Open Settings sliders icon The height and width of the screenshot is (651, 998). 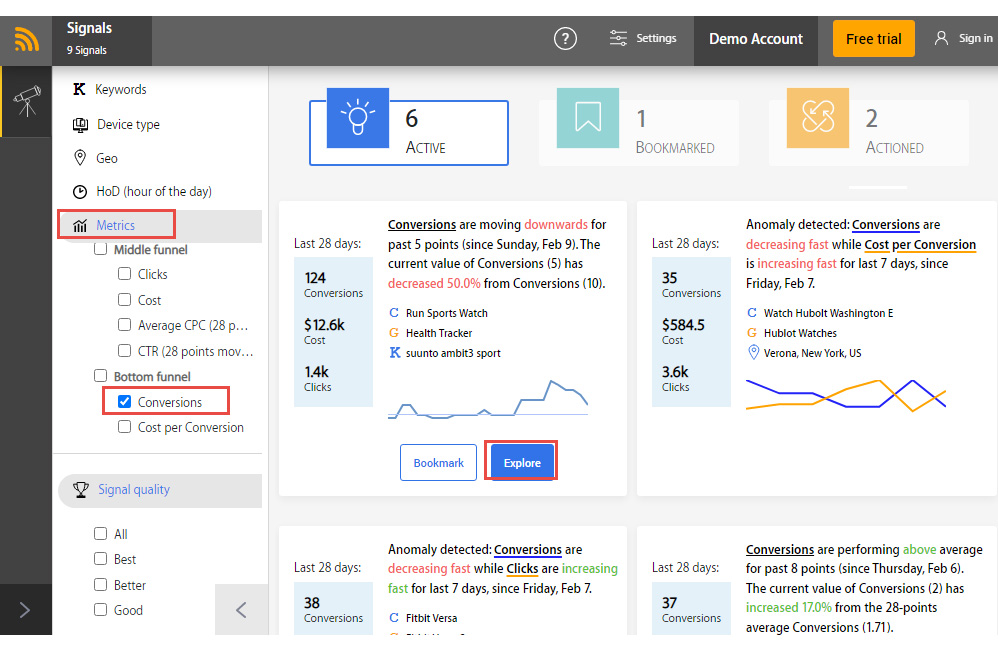(618, 38)
